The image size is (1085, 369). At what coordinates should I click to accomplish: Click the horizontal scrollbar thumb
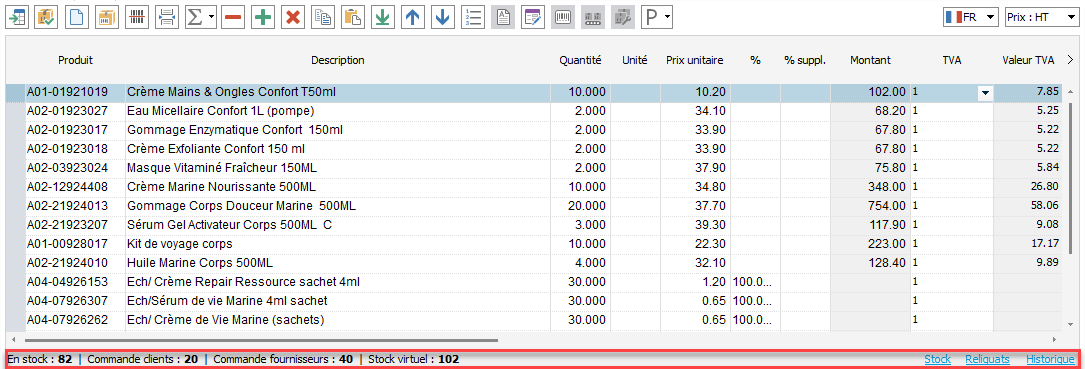[x=261, y=340]
